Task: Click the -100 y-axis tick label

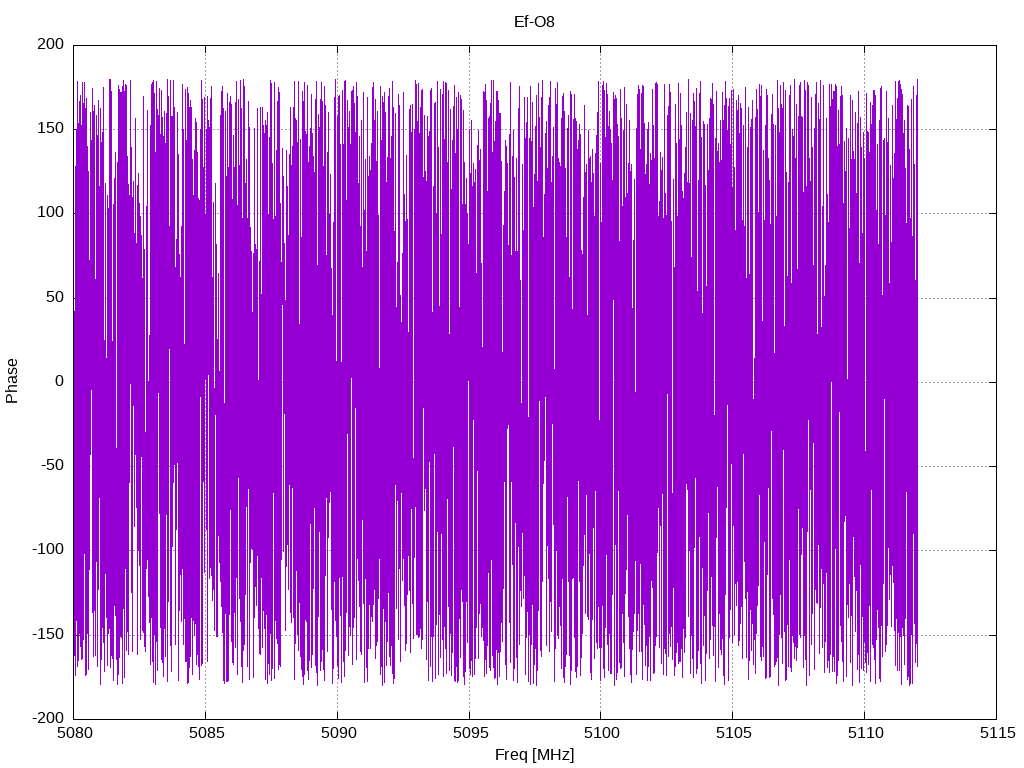Action: coord(48,549)
